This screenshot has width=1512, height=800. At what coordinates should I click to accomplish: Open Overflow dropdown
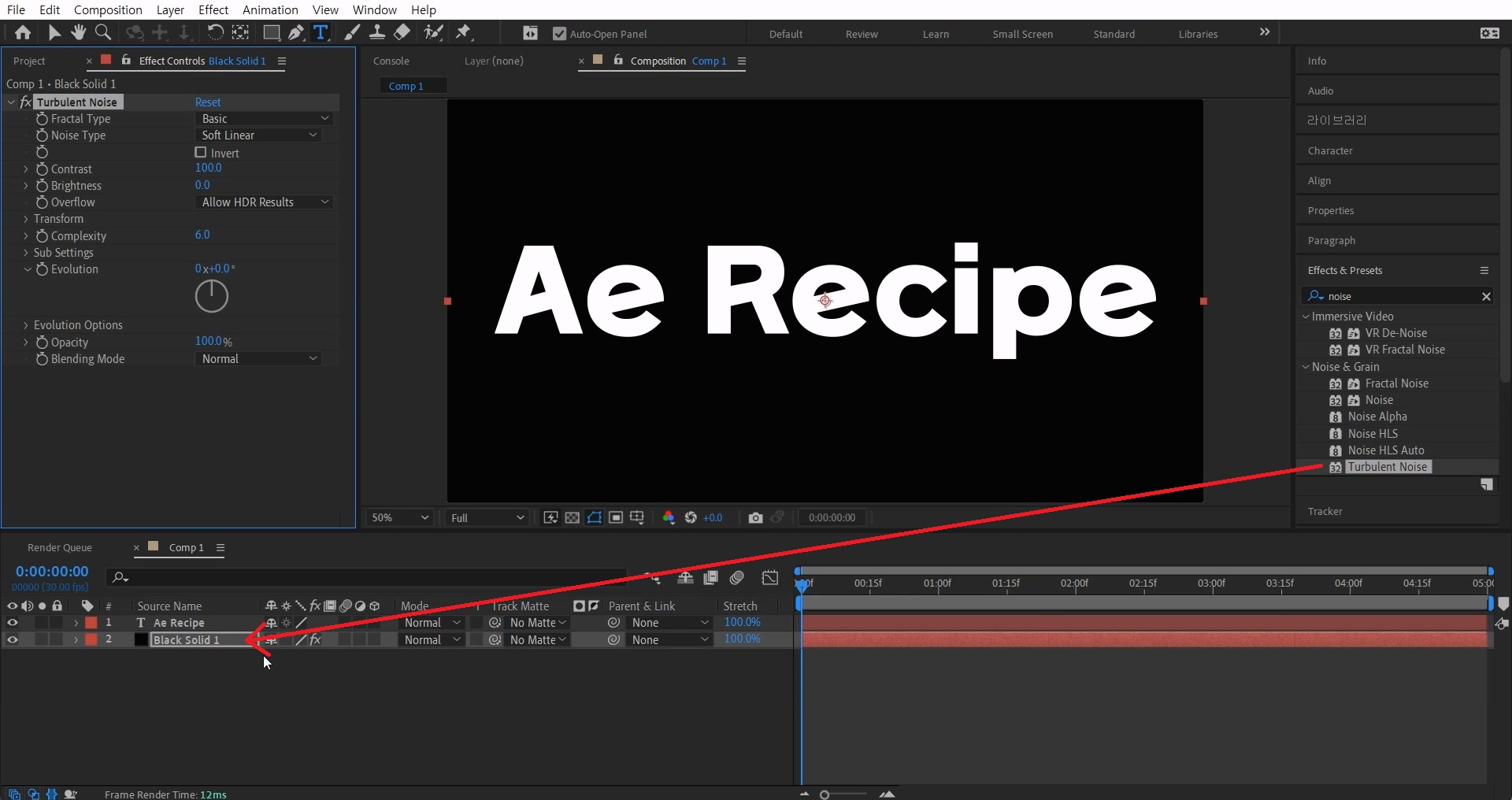(x=264, y=202)
